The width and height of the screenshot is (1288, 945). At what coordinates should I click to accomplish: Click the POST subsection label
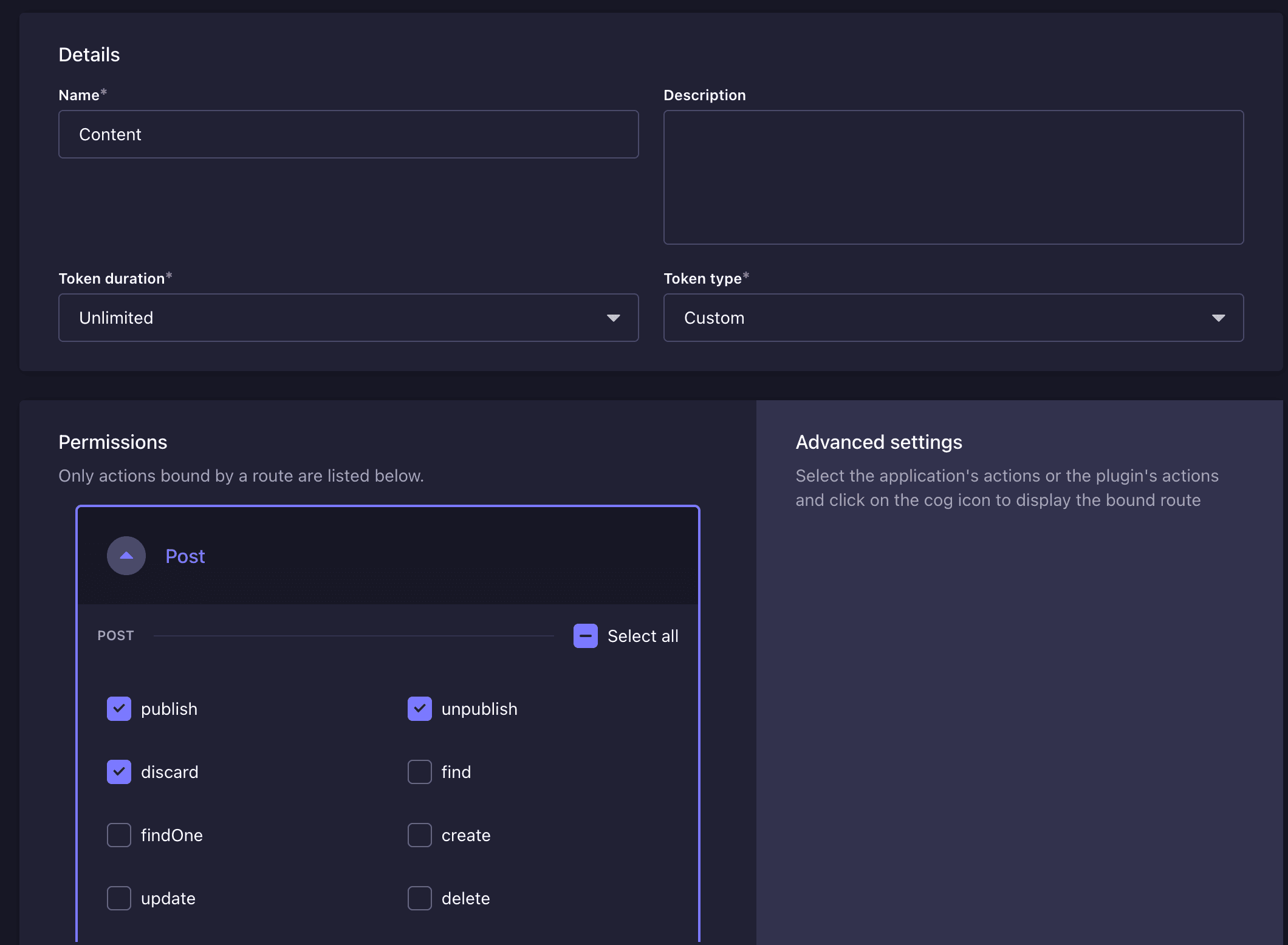[116, 636]
